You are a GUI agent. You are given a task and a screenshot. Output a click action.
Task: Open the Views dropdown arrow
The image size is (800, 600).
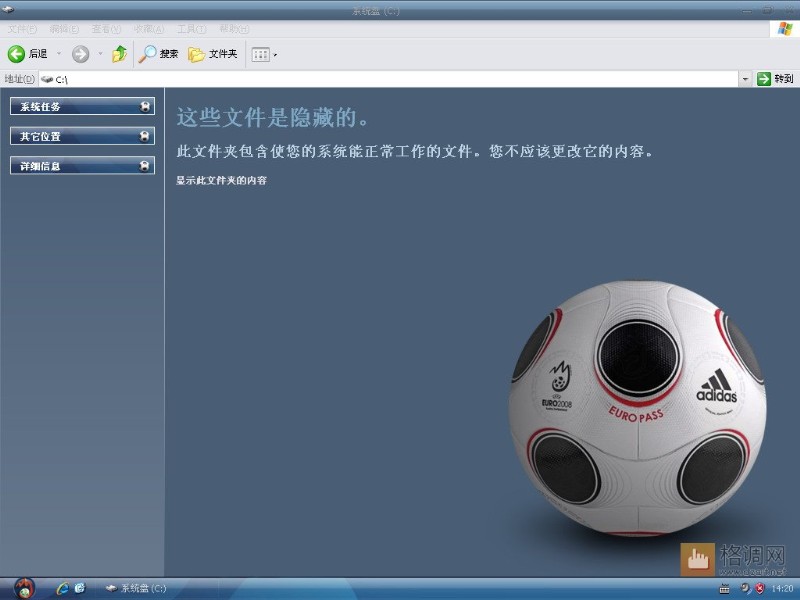point(275,55)
